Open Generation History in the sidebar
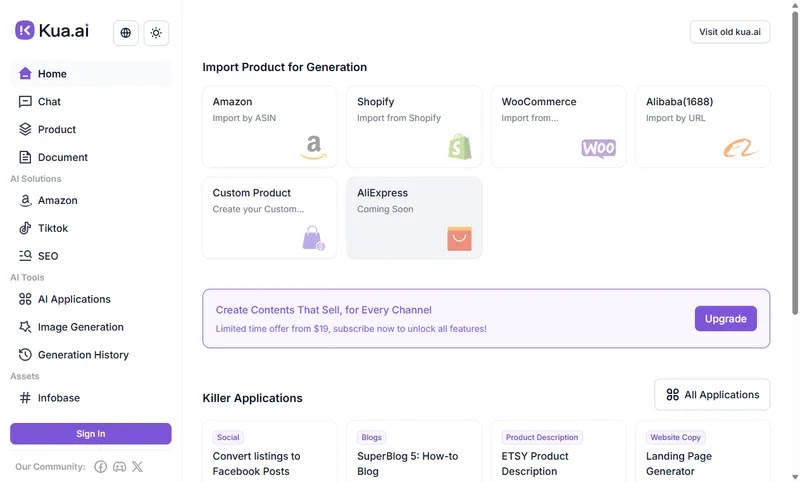 (91, 354)
